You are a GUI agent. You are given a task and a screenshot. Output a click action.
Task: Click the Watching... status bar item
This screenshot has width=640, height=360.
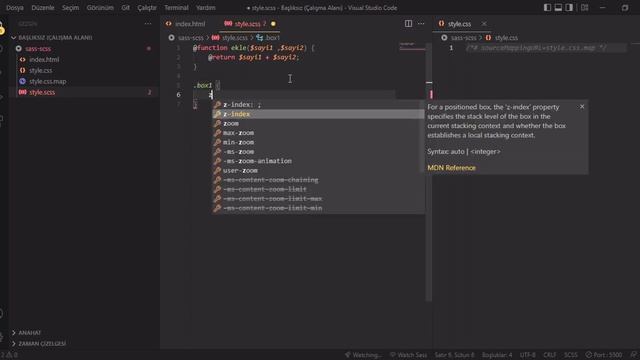[x=363, y=355]
